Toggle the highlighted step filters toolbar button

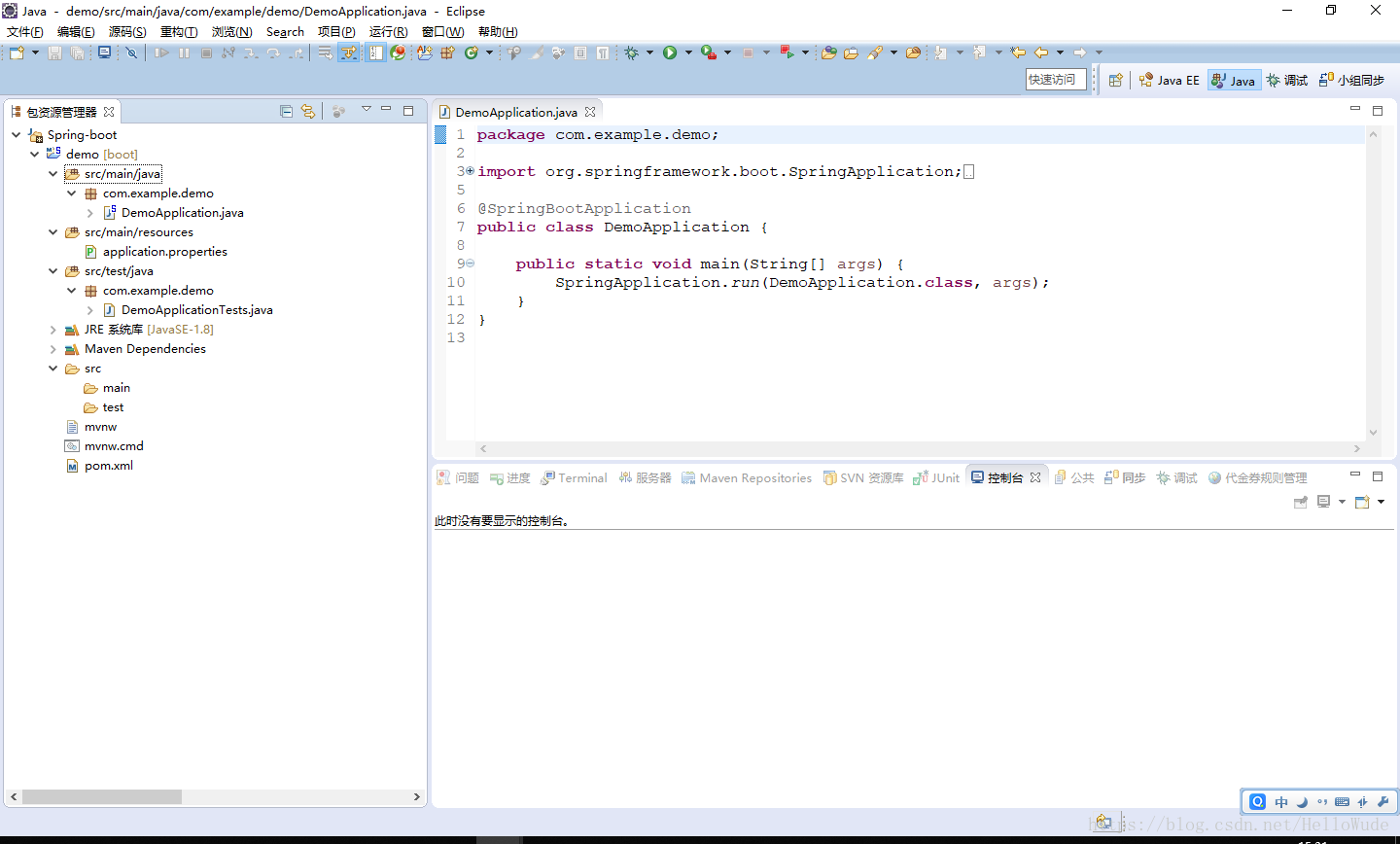pyautogui.click(x=349, y=53)
